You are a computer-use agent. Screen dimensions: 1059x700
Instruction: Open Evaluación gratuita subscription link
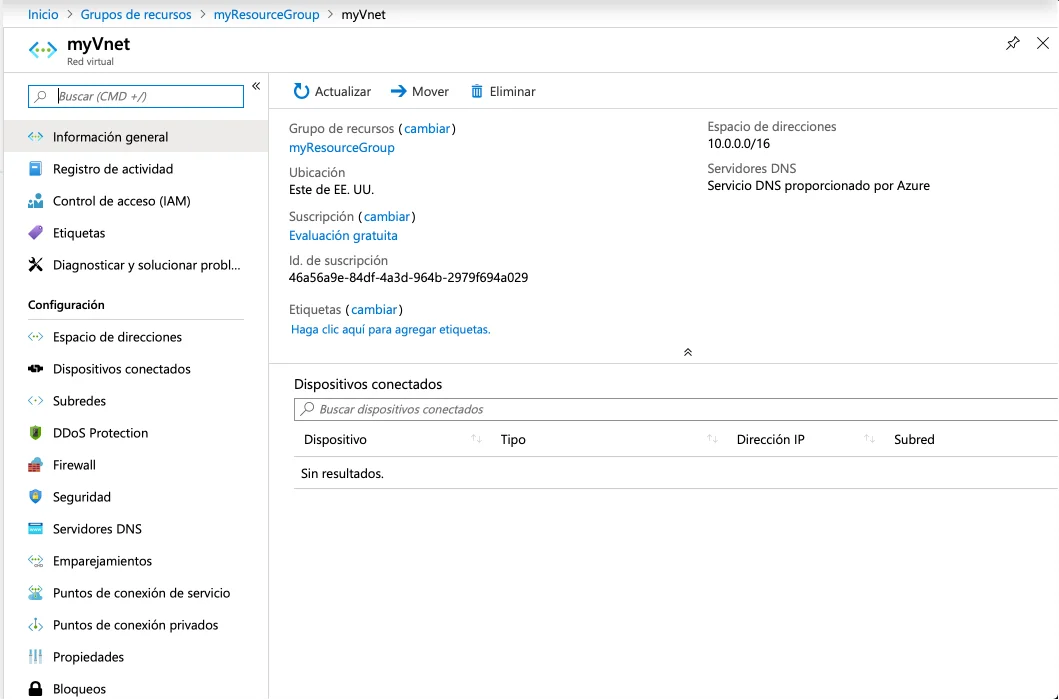point(343,235)
